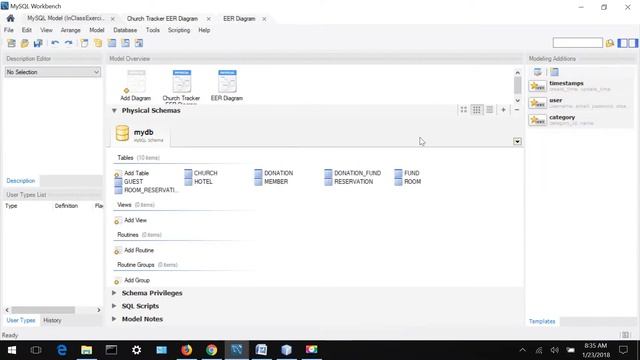Switch to the MySQL Model tab
This screenshot has height=360, width=640.
(66, 19)
